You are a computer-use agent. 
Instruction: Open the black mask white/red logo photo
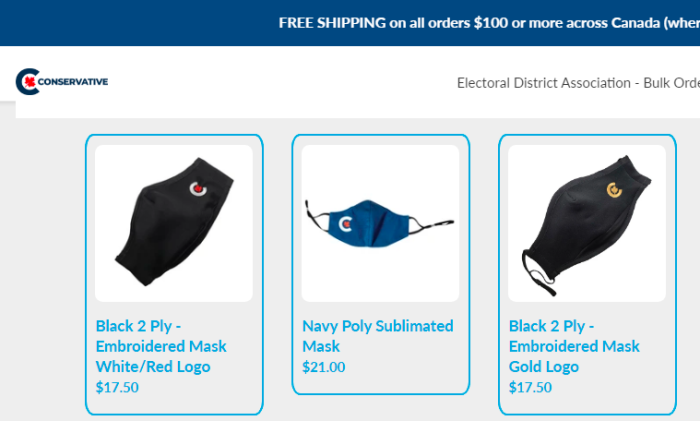click(174, 223)
